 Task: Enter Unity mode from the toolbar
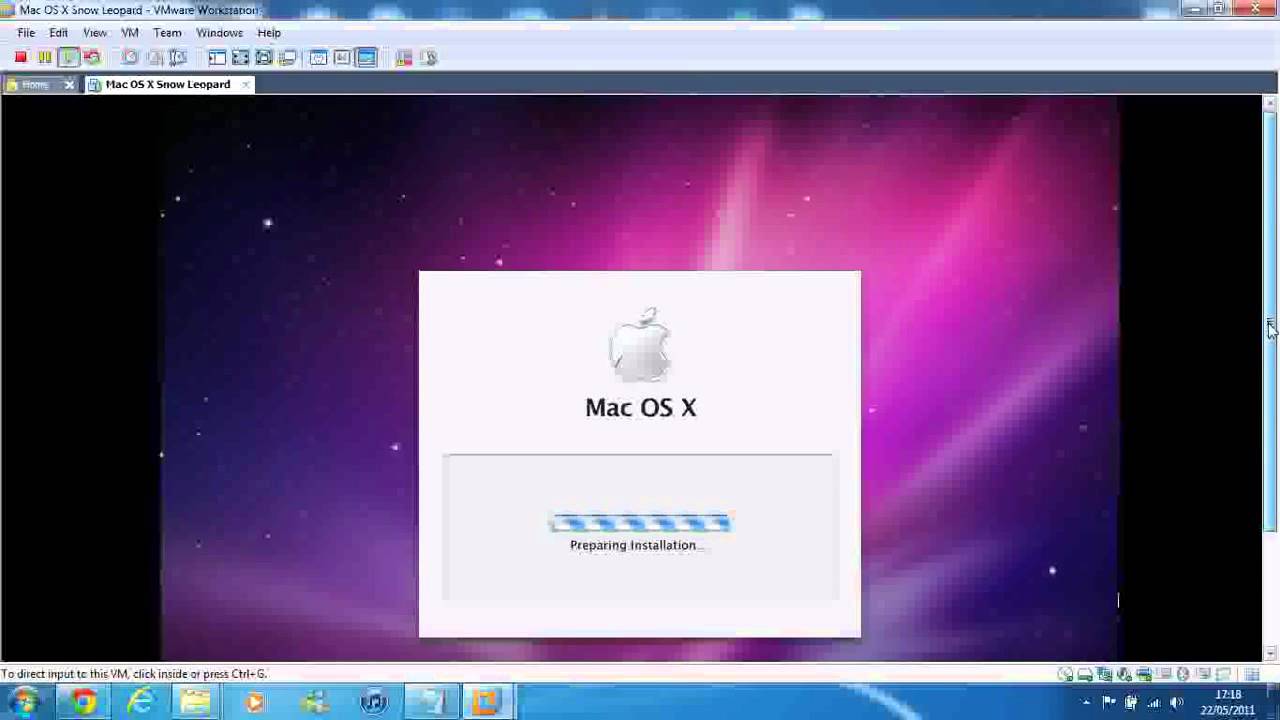coord(288,58)
